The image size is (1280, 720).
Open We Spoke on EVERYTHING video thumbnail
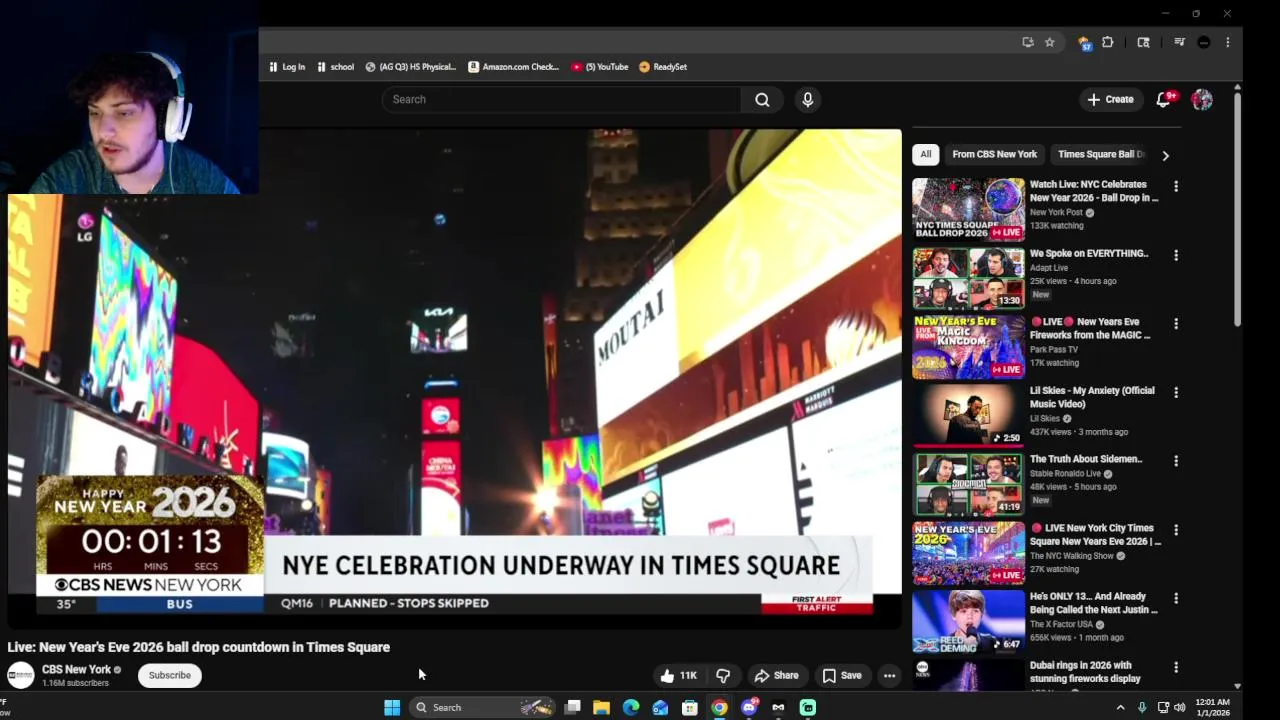pos(968,278)
